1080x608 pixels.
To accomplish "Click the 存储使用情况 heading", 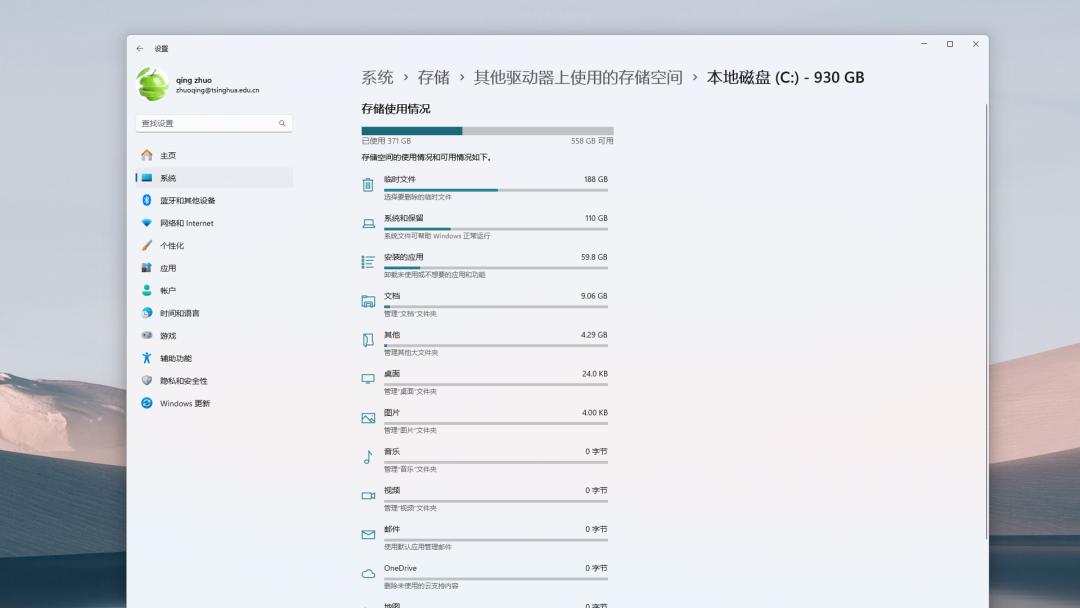I will (x=396, y=109).
